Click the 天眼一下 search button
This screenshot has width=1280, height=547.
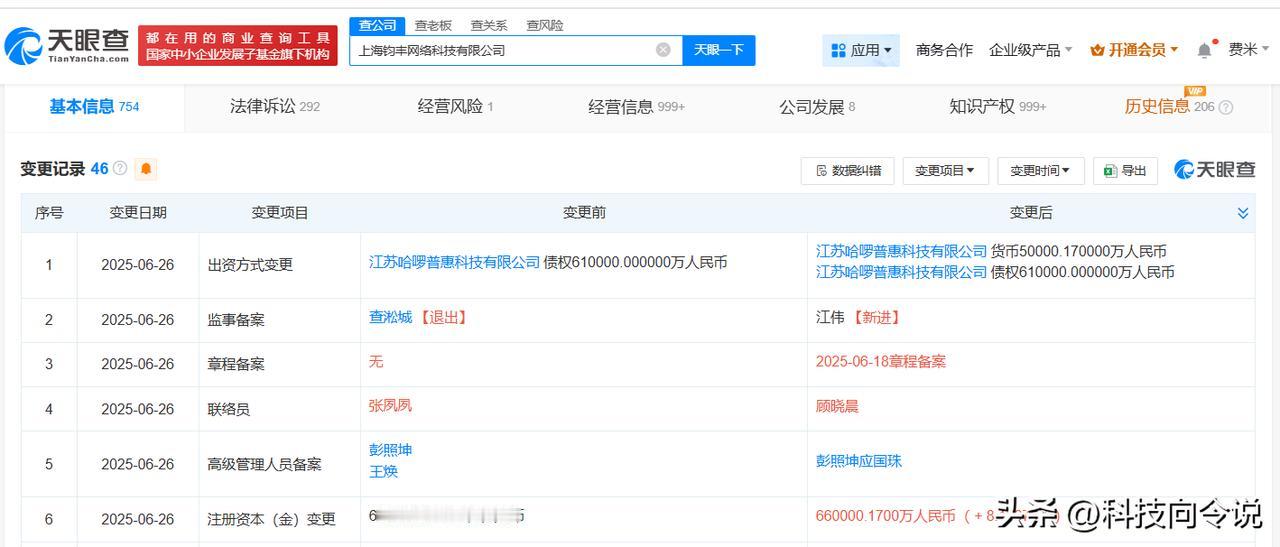(719, 50)
